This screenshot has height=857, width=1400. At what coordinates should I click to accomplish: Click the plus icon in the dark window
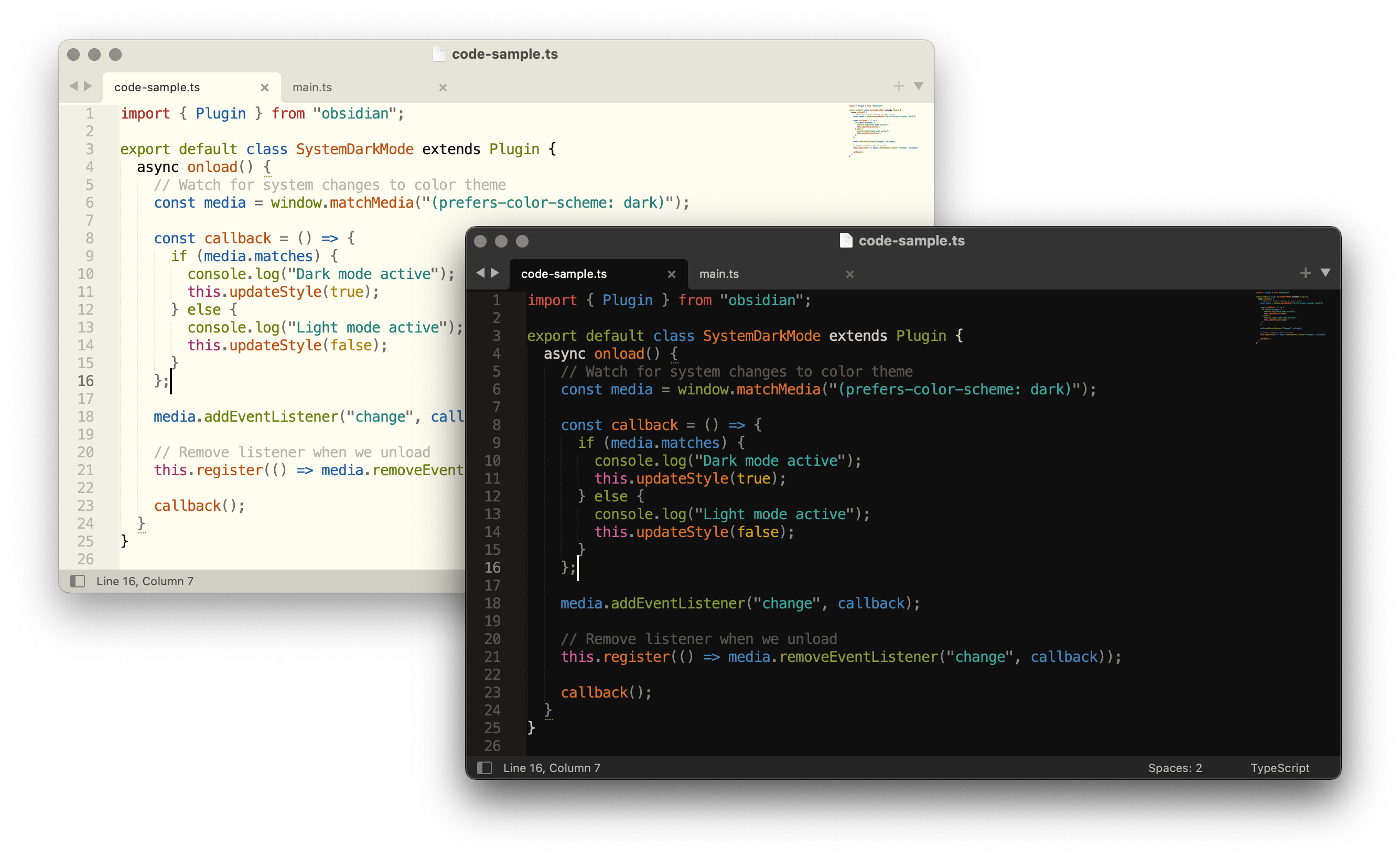pos(1305,273)
